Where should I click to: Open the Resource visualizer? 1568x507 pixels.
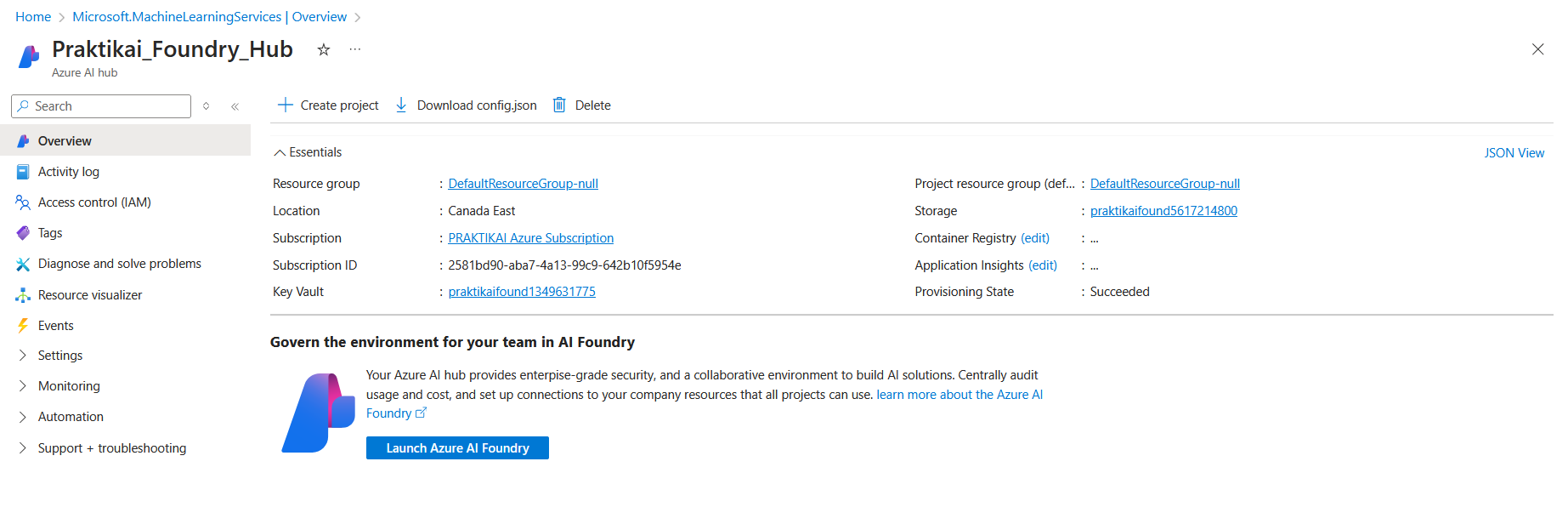click(x=88, y=294)
